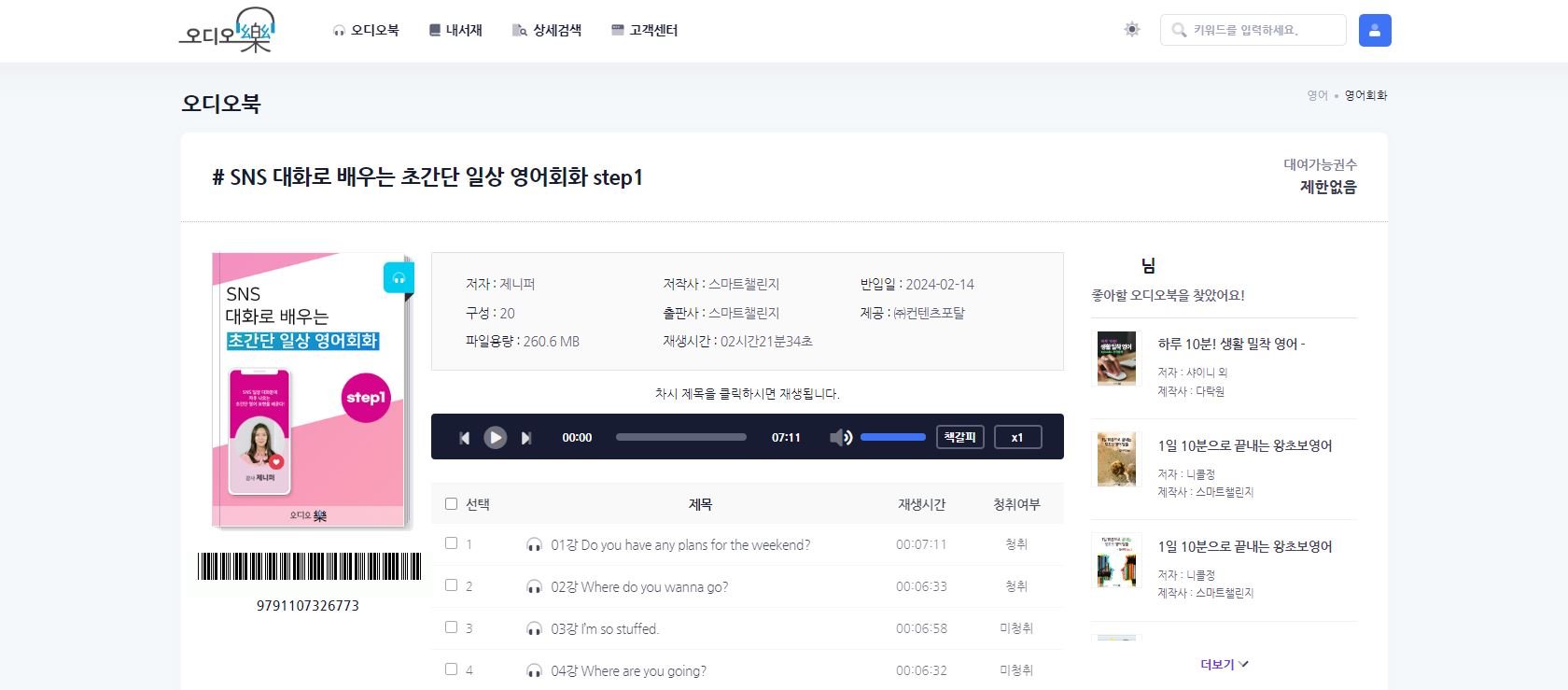1568x690 pixels.
Task: Check the box for track 3
Action: pos(452,627)
